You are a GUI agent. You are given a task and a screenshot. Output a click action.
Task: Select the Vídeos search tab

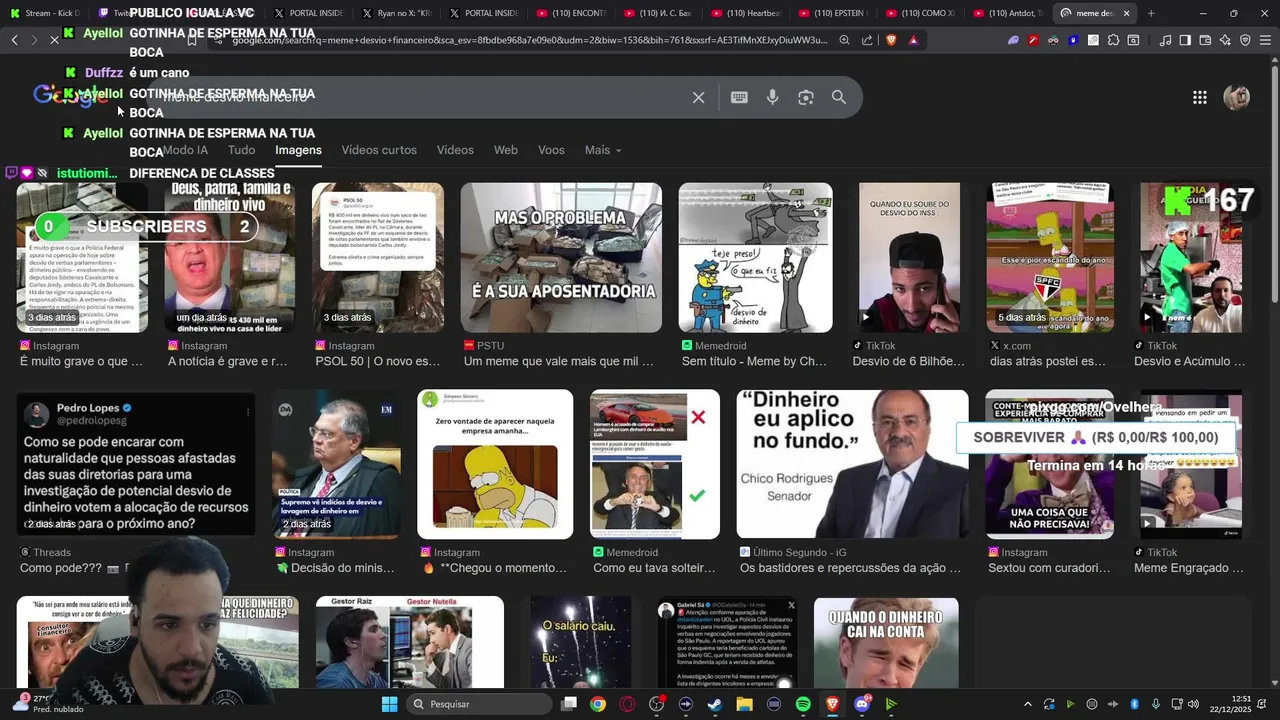coord(455,150)
